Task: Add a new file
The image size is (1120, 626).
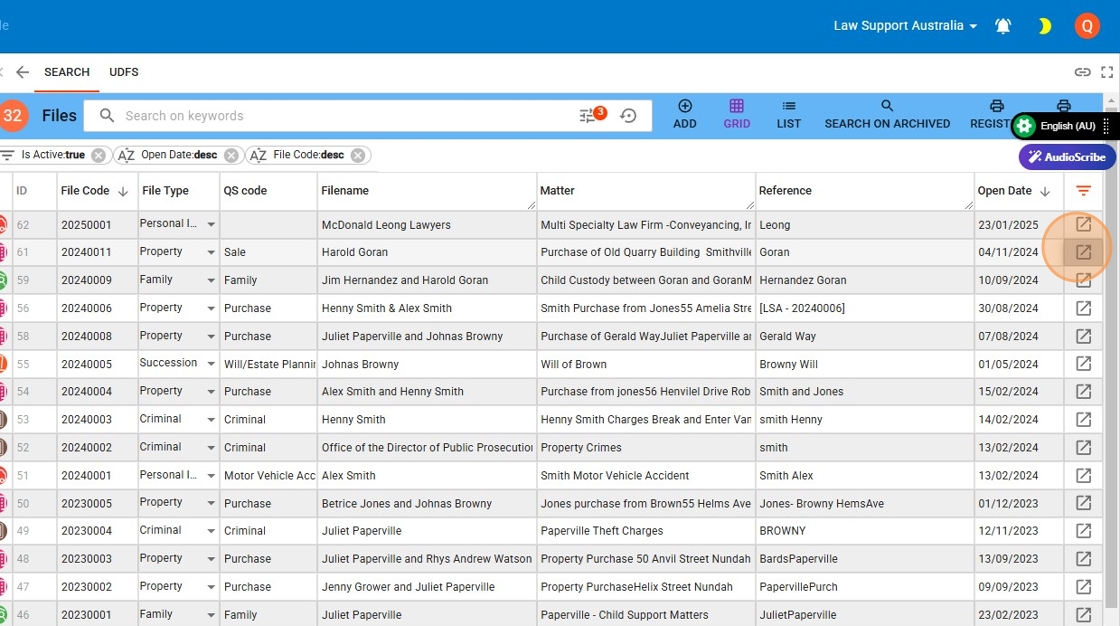Action: (x=685, y=114)
